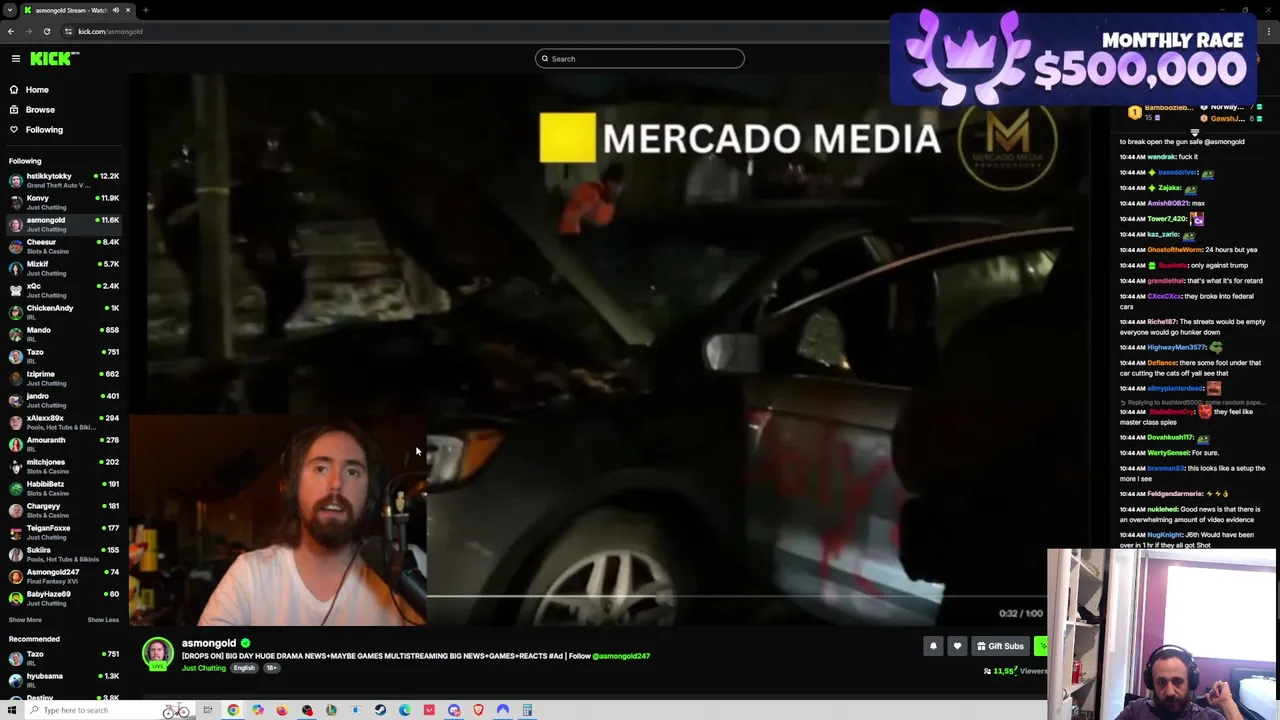Screen dimensions: 1280x720
Task: Seek the embedded video progress bar
Action: pyautogui.click(x=735, y=598)
